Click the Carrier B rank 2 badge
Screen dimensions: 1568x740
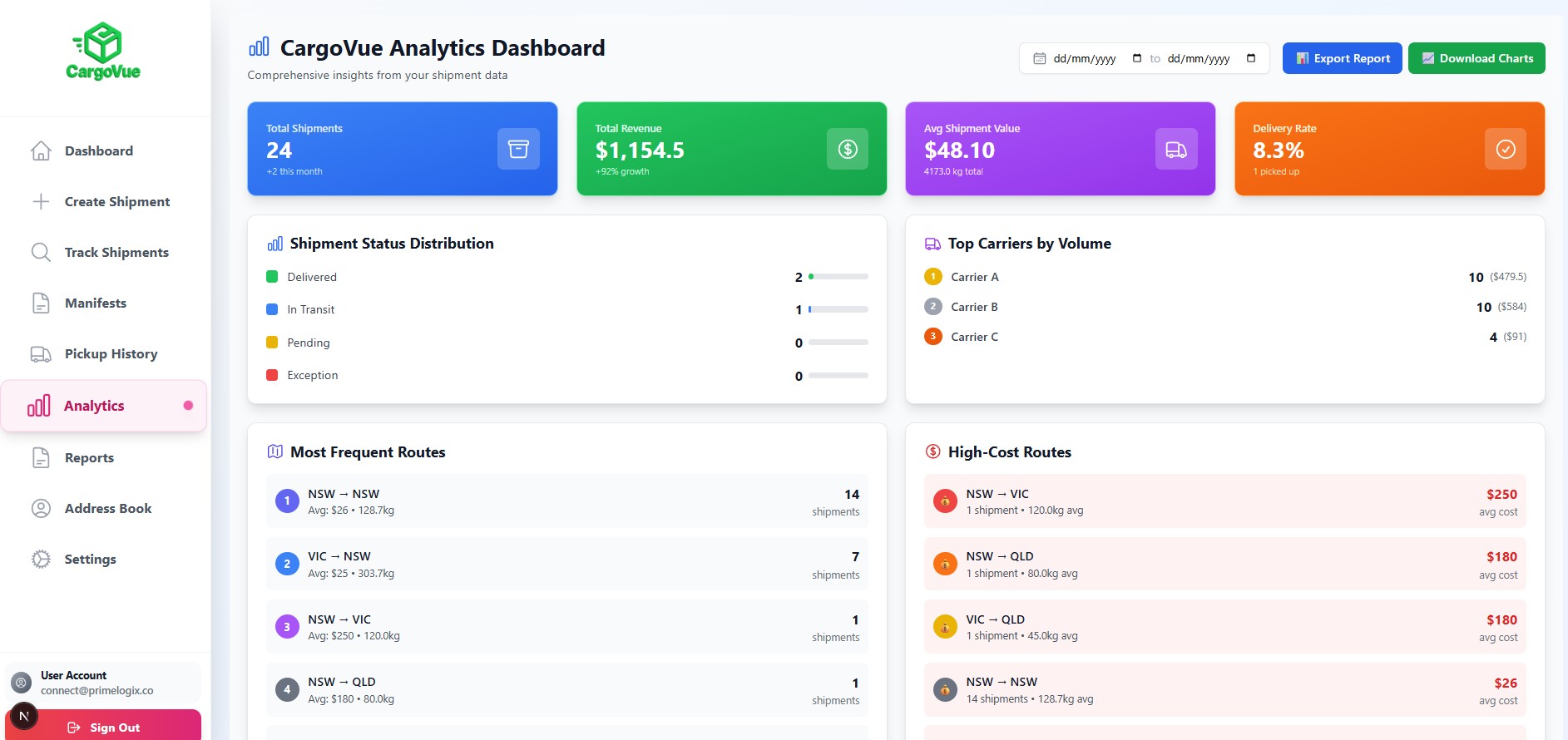[x=933, y=307]
